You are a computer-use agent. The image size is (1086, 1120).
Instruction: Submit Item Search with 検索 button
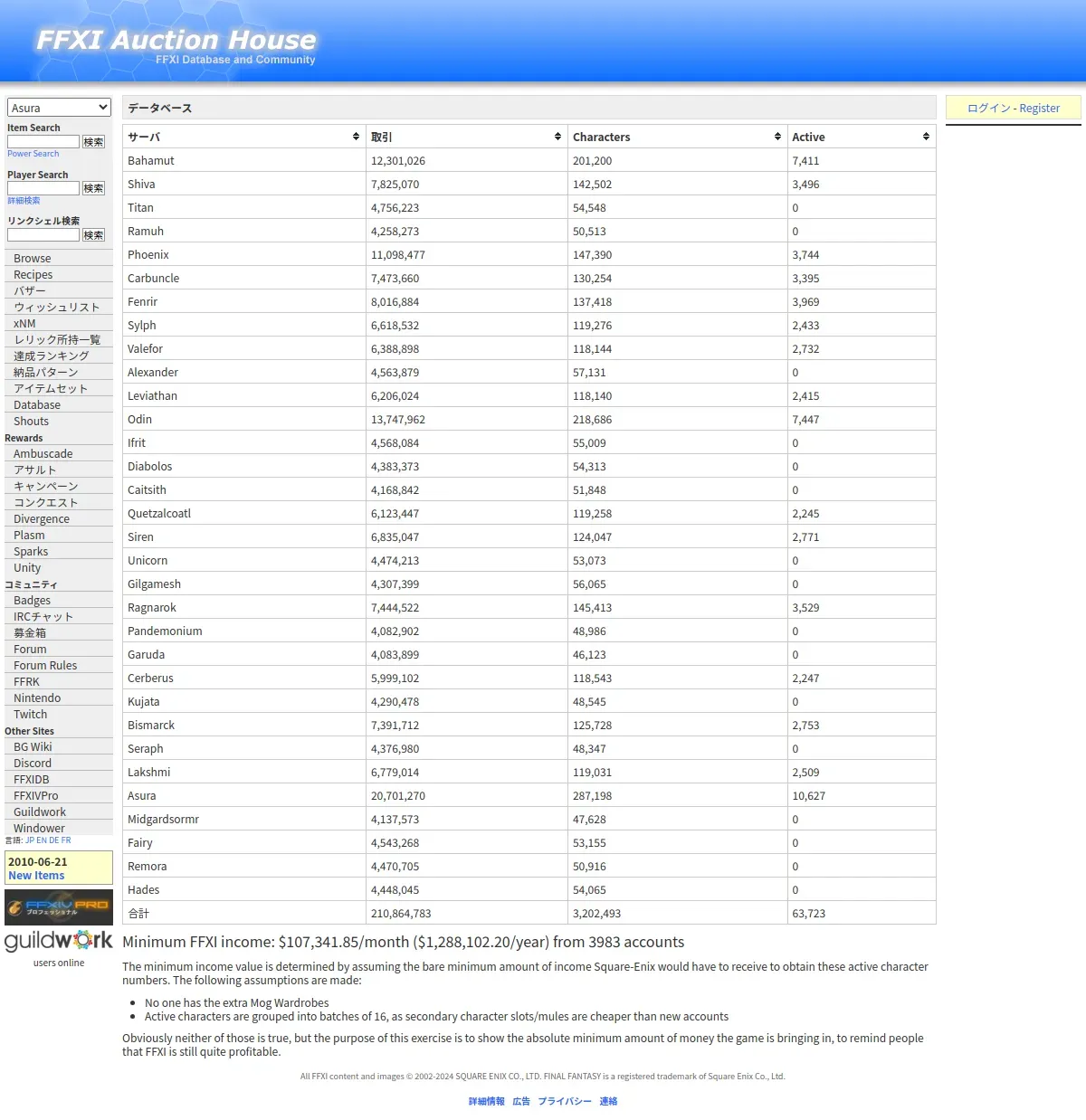click(93, 142)
